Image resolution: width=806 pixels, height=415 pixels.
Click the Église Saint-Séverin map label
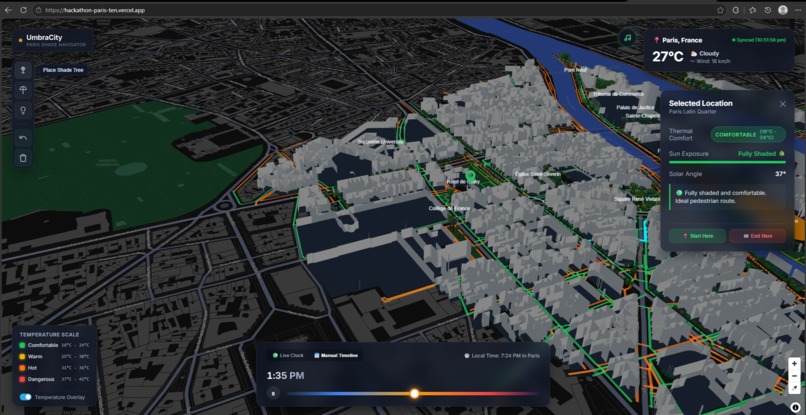pyautogui.click(x=538, y=174)
